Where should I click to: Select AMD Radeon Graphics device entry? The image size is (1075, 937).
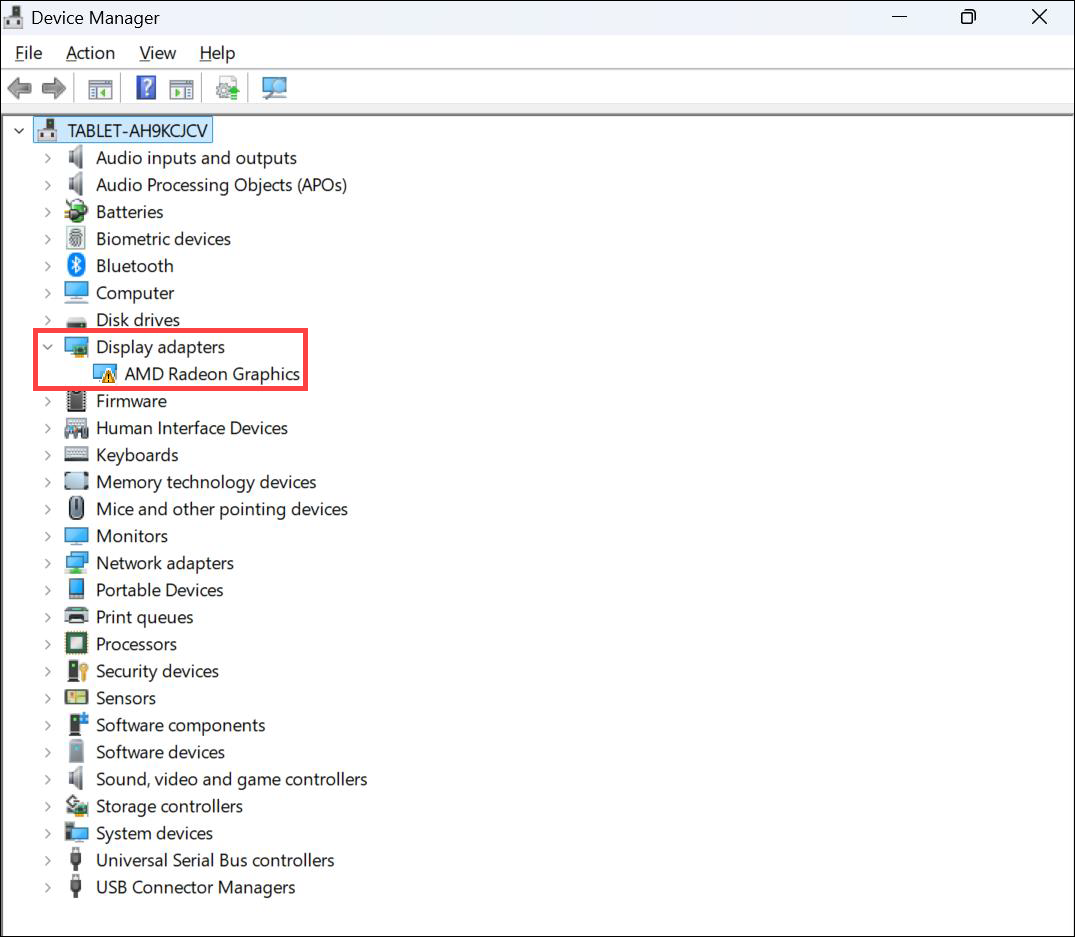pos(212,374)
